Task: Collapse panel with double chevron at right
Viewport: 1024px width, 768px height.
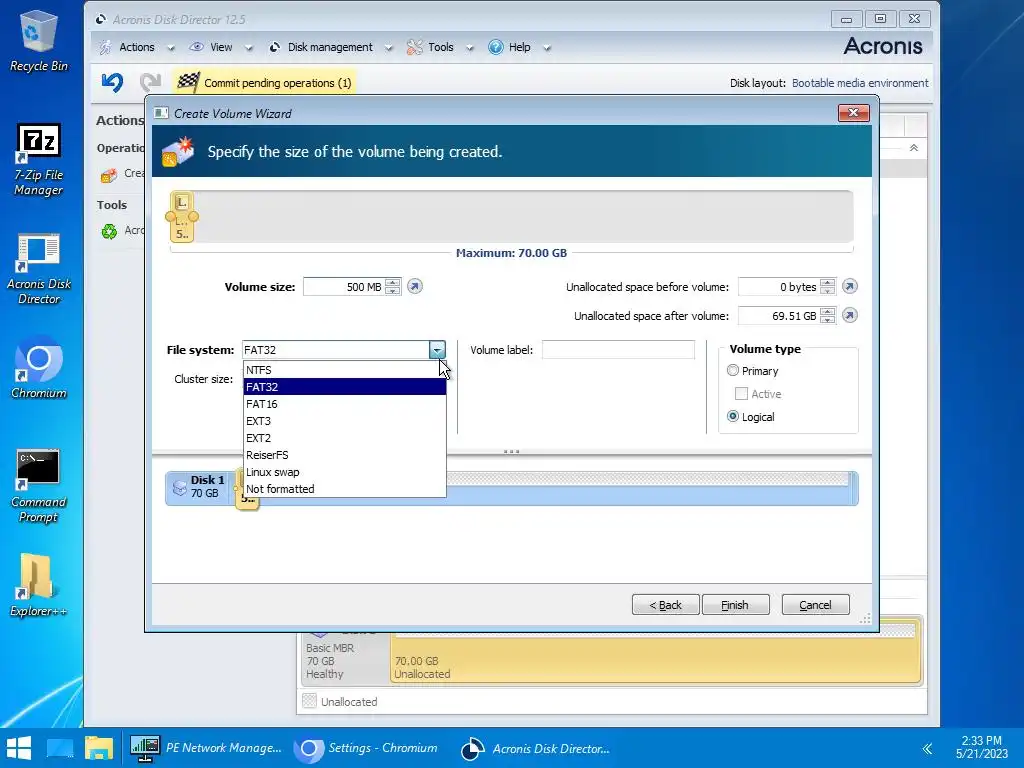Action: [914, 148]
